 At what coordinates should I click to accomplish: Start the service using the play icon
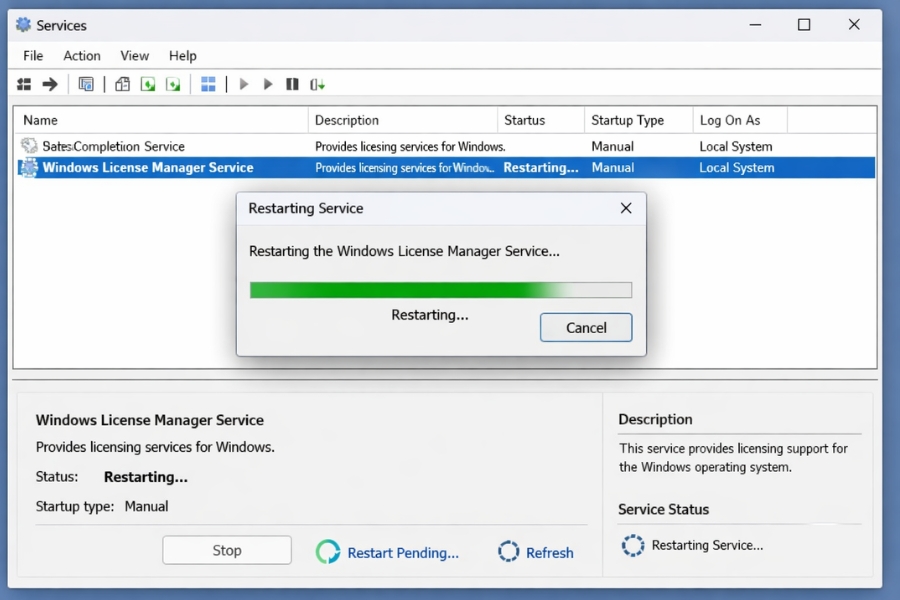pyautogui.click(x=244, y=84)
